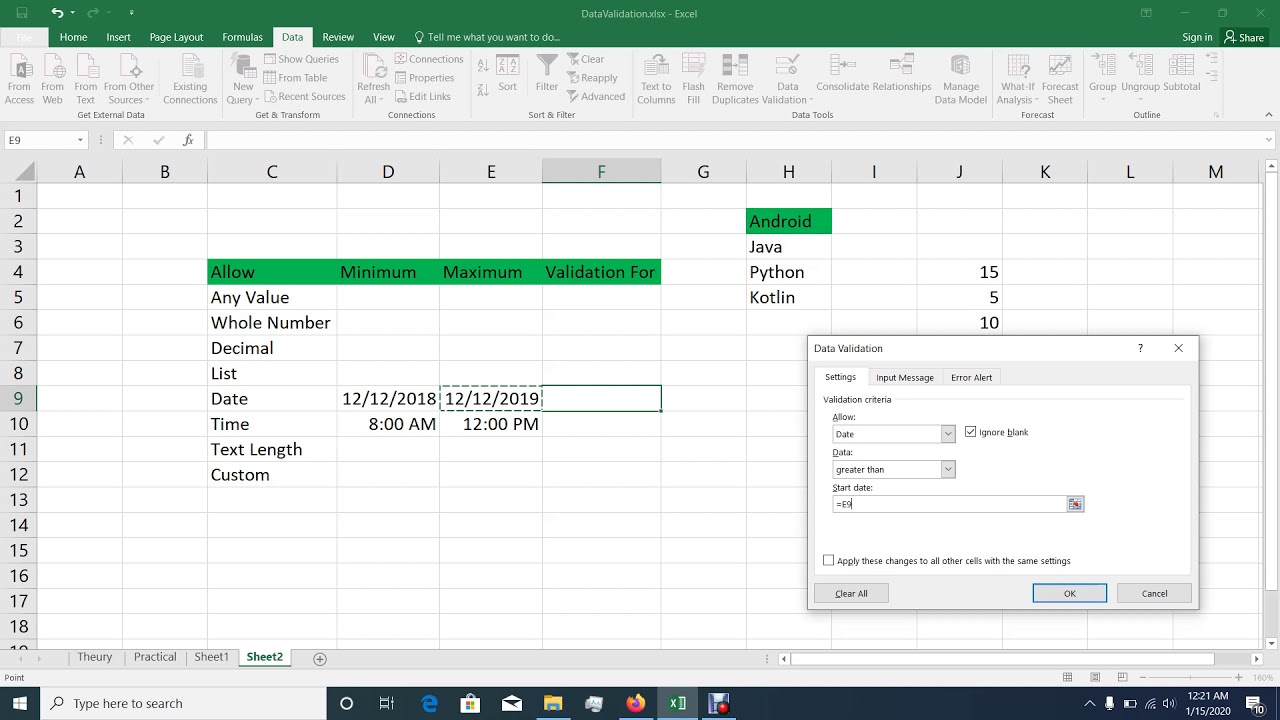
Task: Click the Insert Function fx icon
Action: coord(188,140)
